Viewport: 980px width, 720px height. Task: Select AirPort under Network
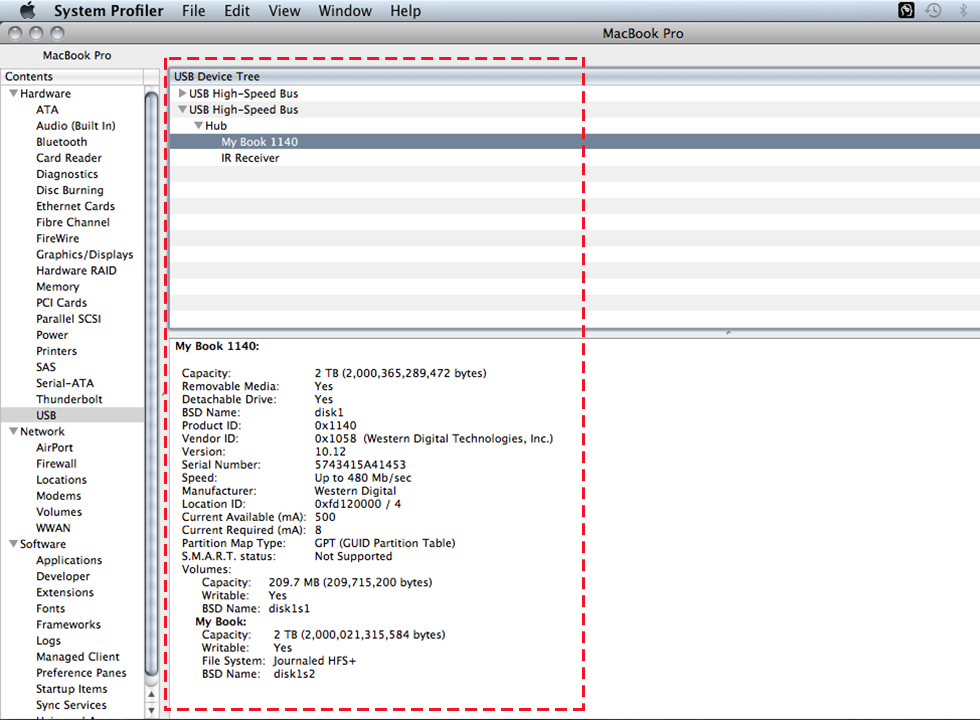(54, 448)
